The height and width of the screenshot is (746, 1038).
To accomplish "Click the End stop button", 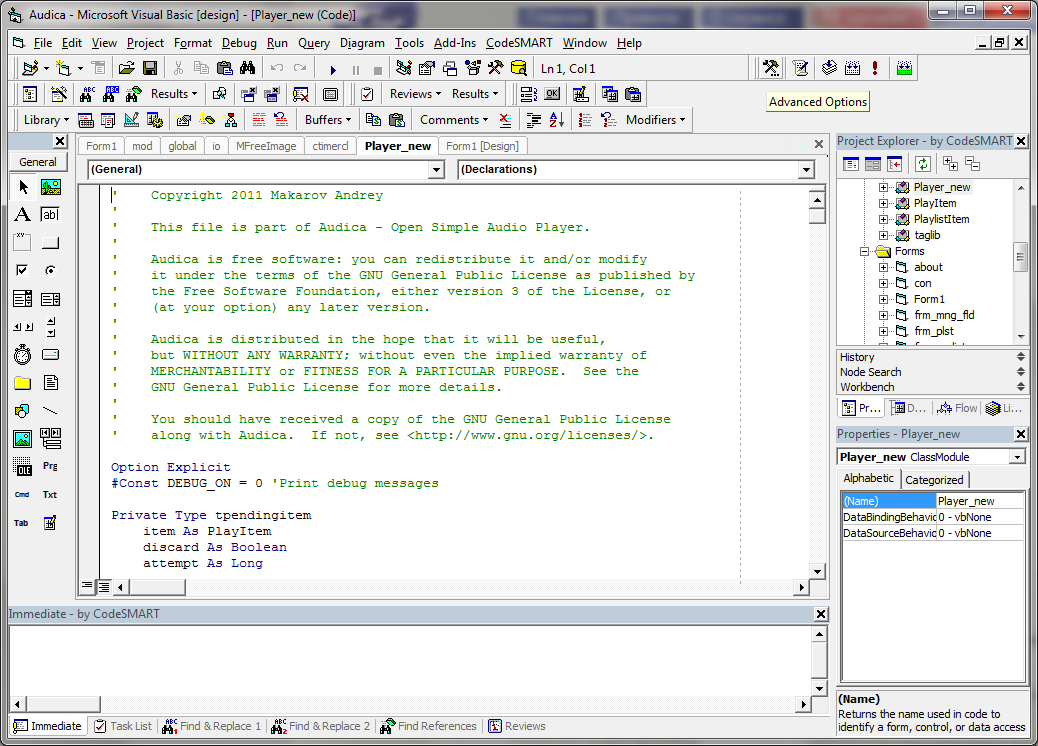I will point(378,70).
